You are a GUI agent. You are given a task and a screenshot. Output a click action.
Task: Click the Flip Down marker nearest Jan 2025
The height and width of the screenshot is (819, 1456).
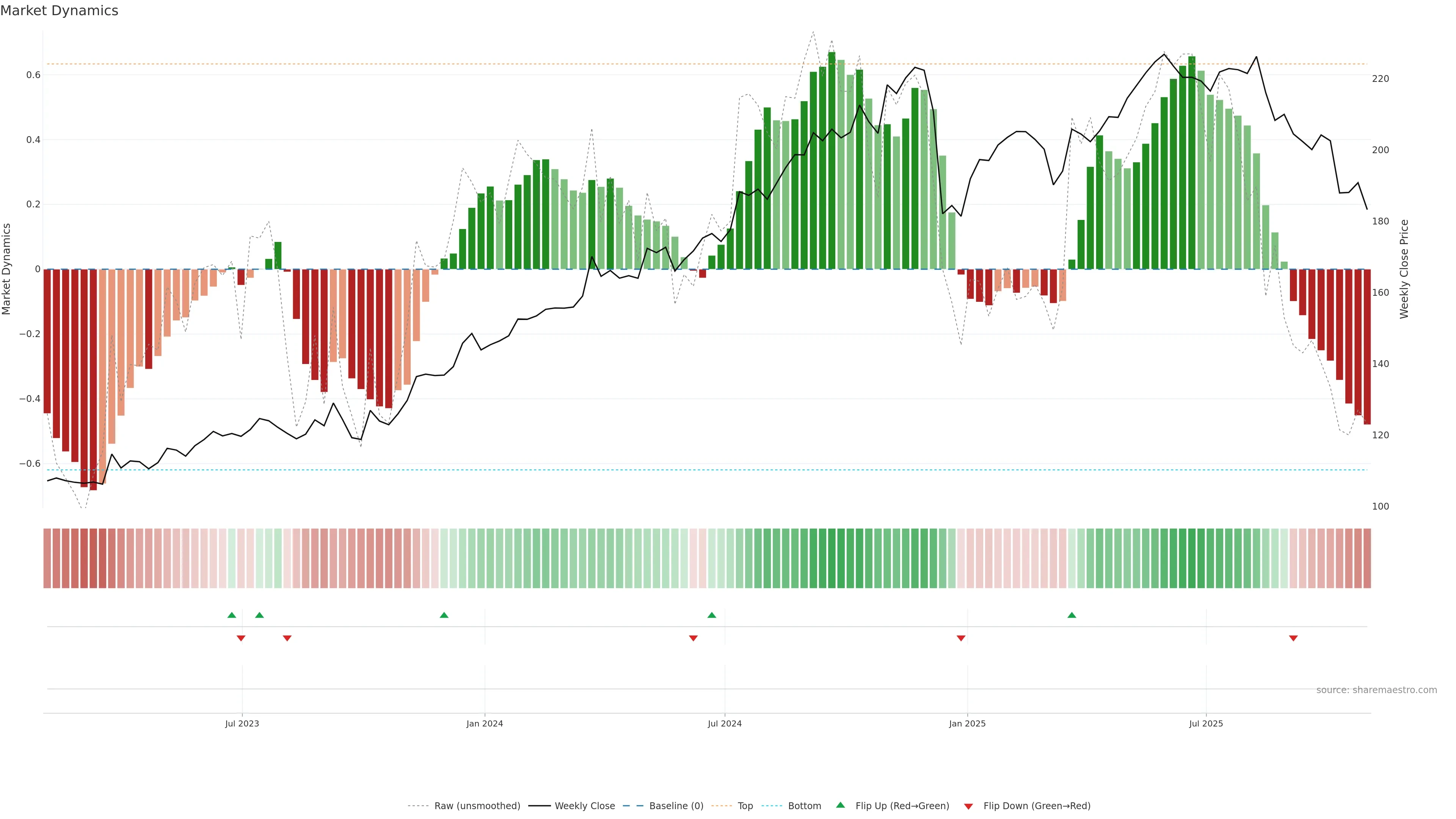pyautogui.click(x=961, y=638)
